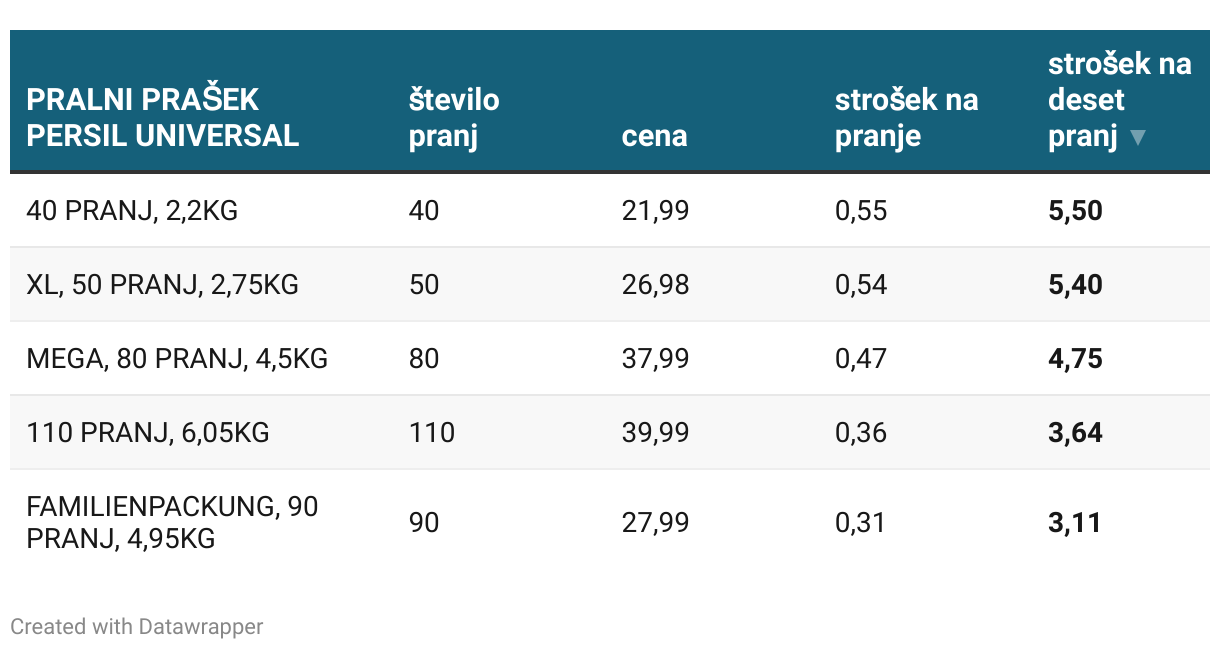The height and width of the screenshot is (650, 1220).
Task: Click the bold value 5,50
Action: (x=1075, y=211)
